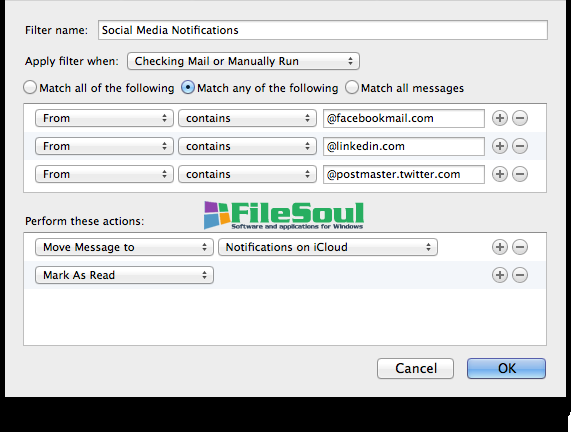Viewport: 571px width, 432px height.
Task: Cancel the filter dialog
Action: 416,368
